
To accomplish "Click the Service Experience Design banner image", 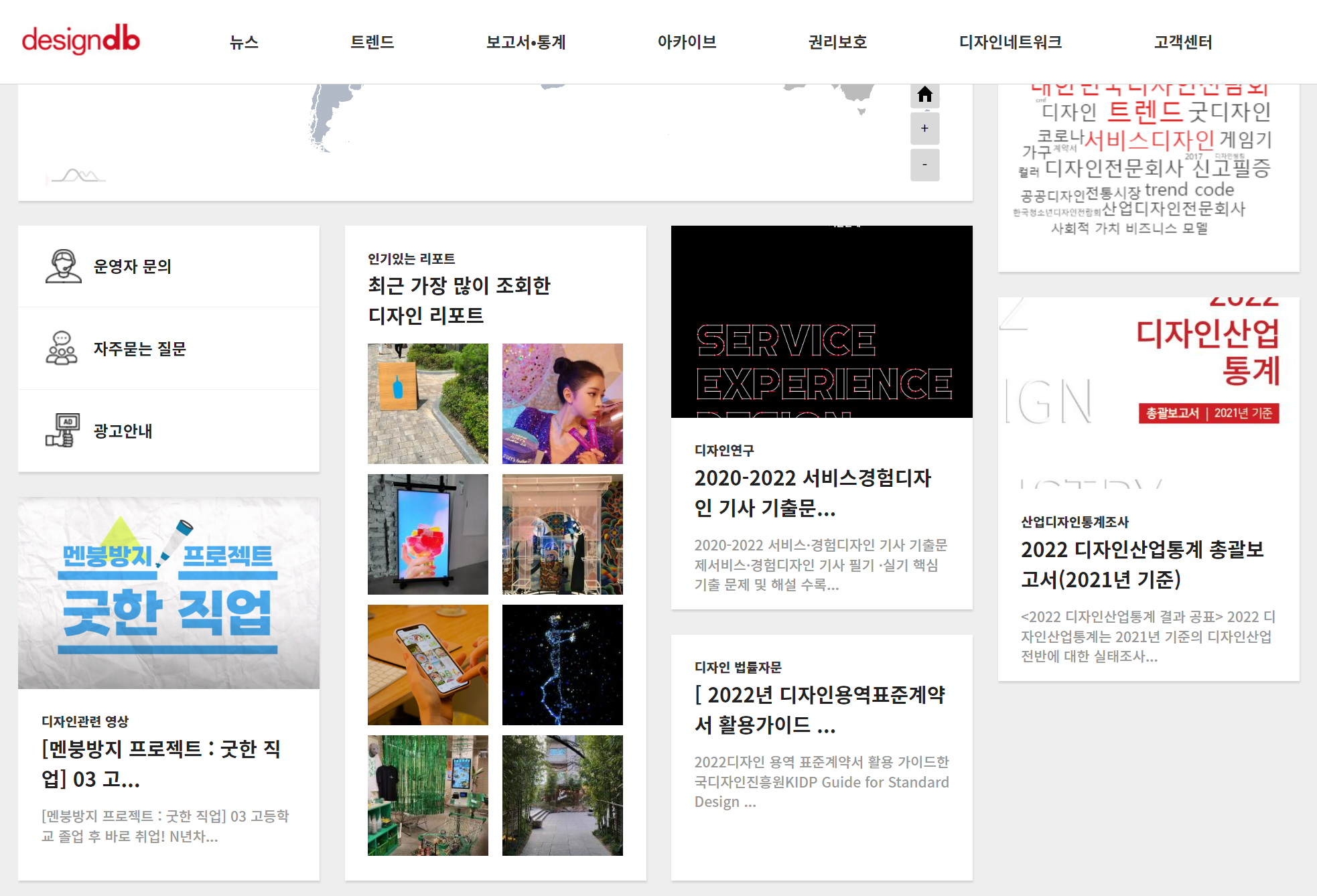I will click(x=821, y=322).
